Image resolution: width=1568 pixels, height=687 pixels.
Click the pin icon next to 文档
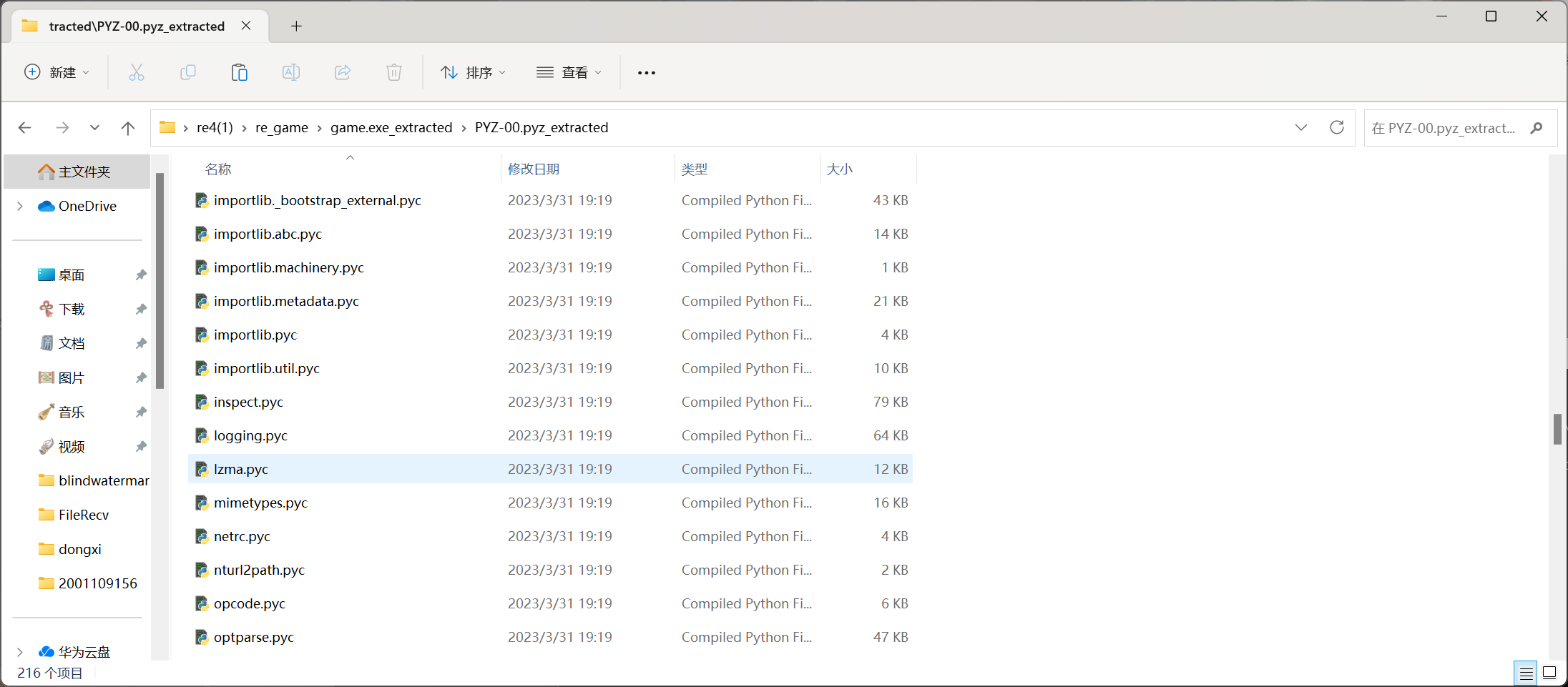tap(141, 343)
